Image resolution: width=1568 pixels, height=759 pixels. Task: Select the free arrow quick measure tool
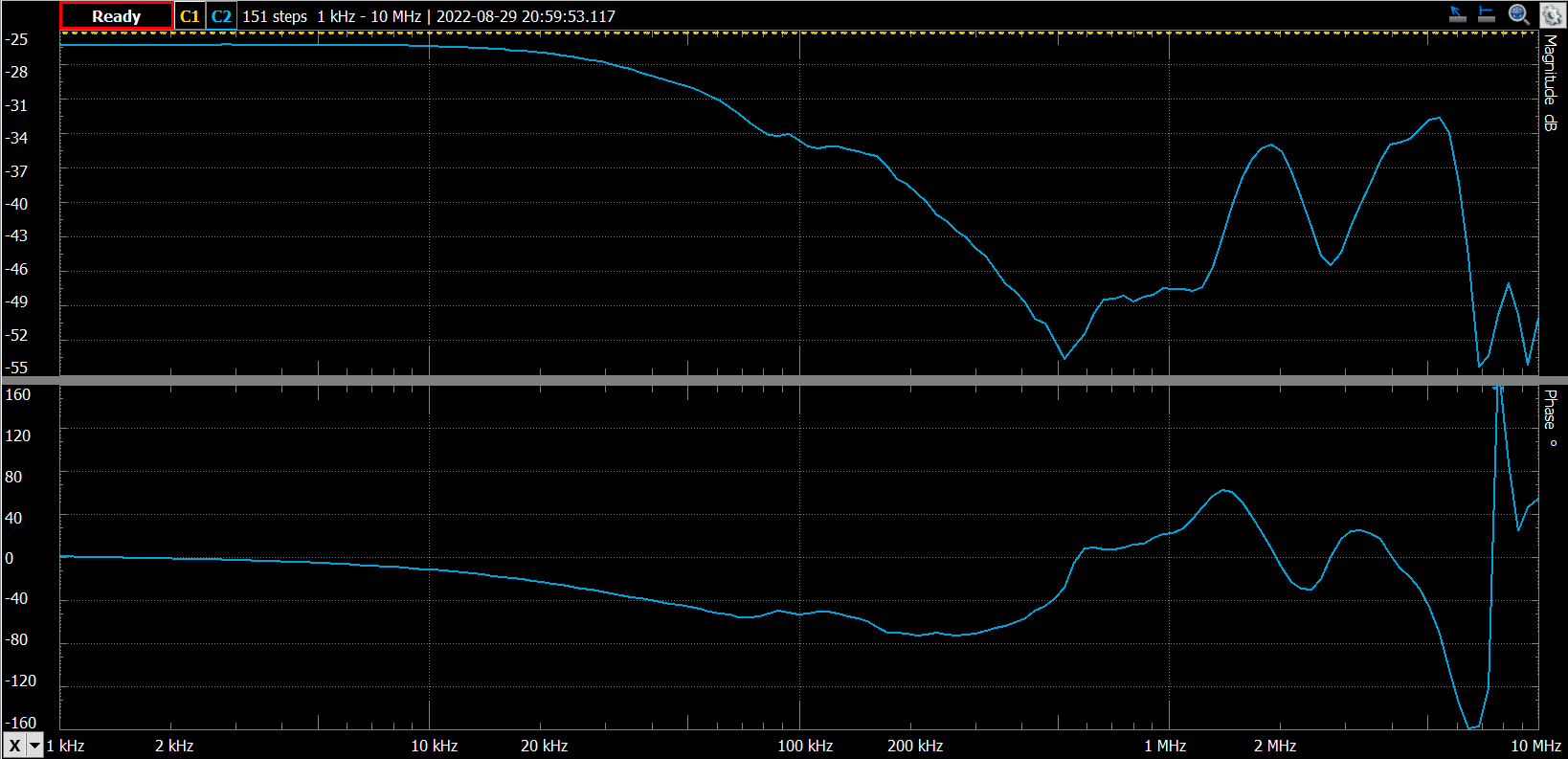[x=1458, y=14]
